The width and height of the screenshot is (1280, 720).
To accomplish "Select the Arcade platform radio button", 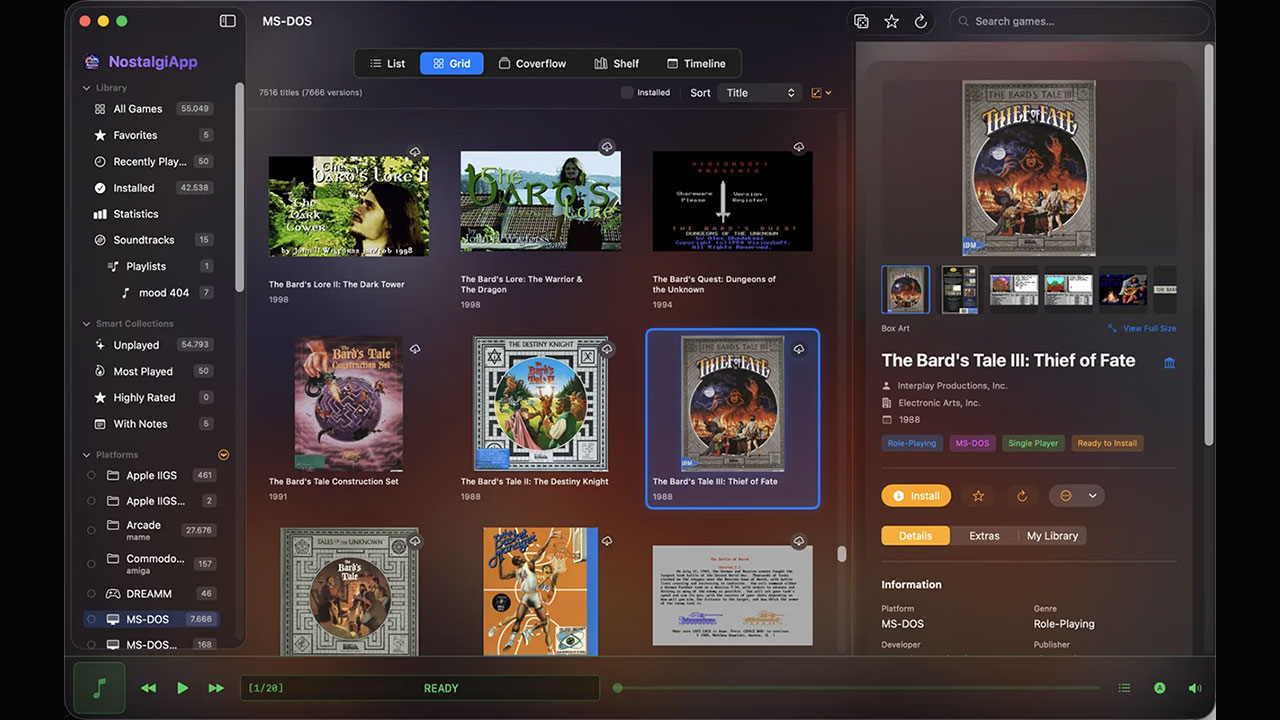I will [92, 530].
